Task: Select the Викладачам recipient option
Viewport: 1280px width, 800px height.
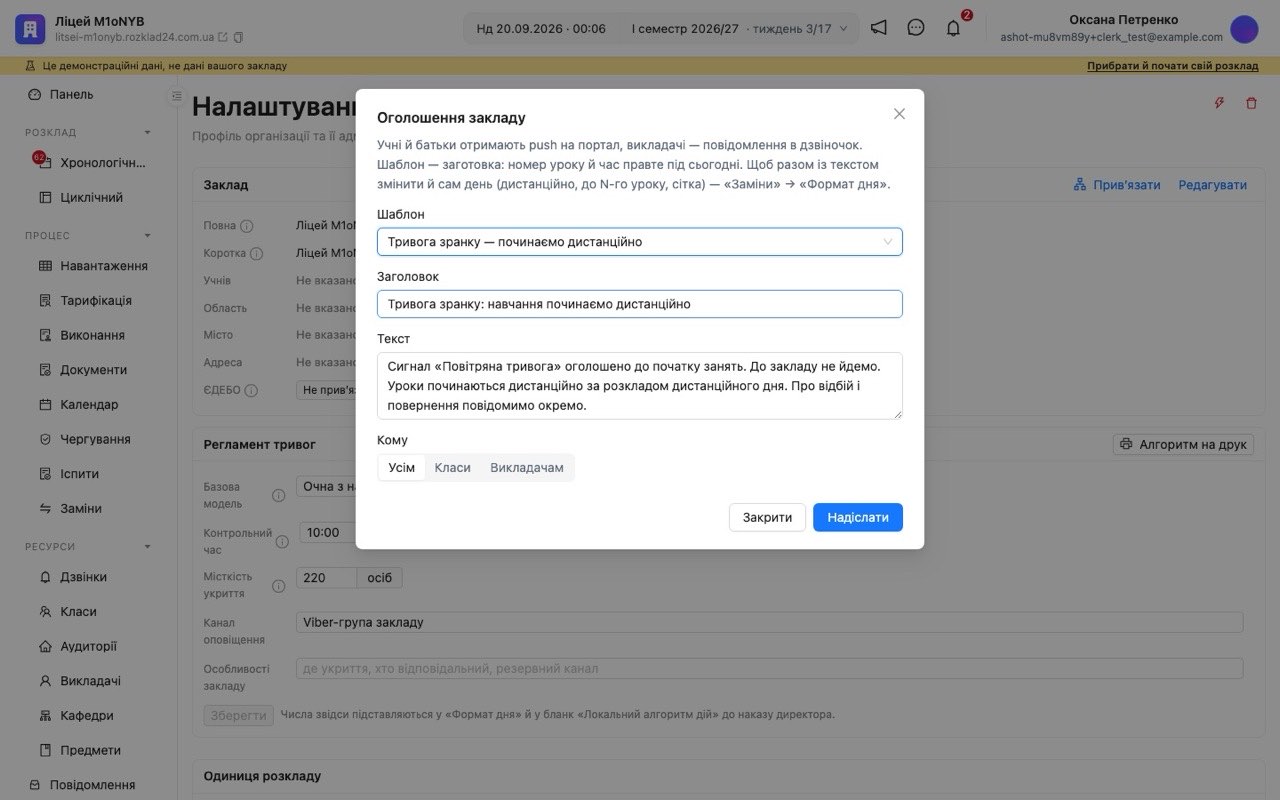Action: (x=527, y=468)
